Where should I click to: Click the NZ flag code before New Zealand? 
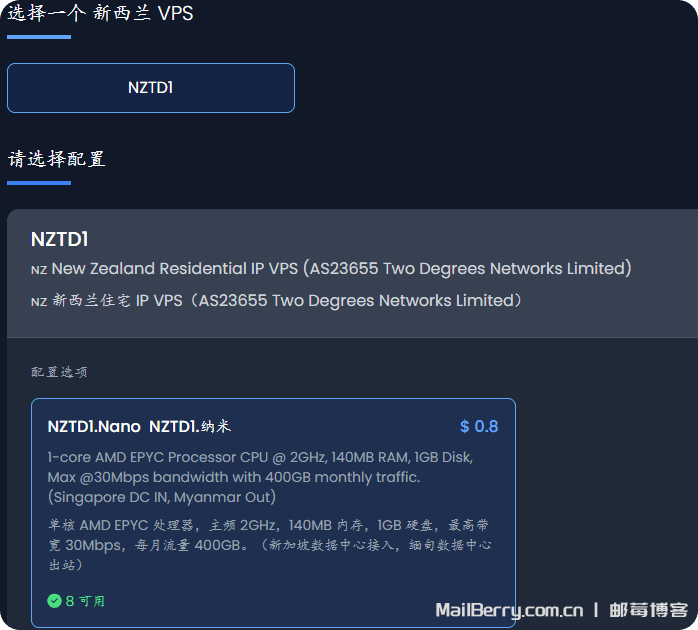[39, 270]
